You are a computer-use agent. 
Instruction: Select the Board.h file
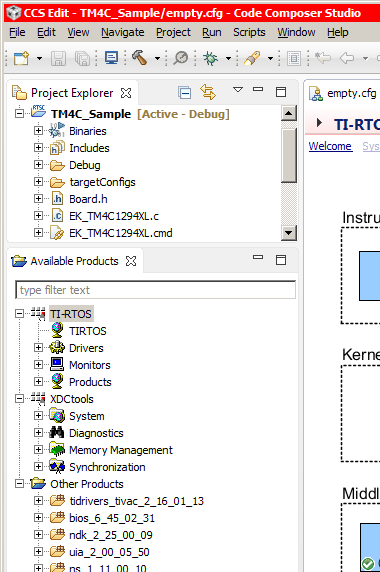coord(88,199)
